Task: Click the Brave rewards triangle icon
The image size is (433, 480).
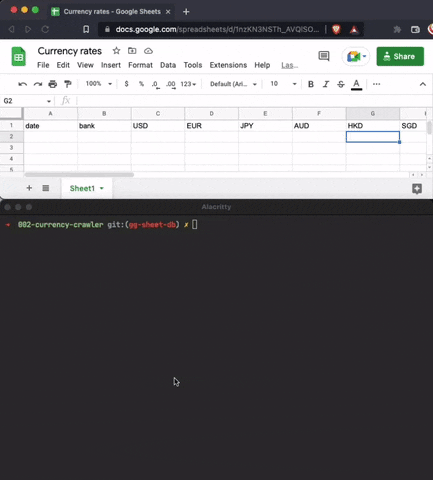Action: click(x=354, y=30)
